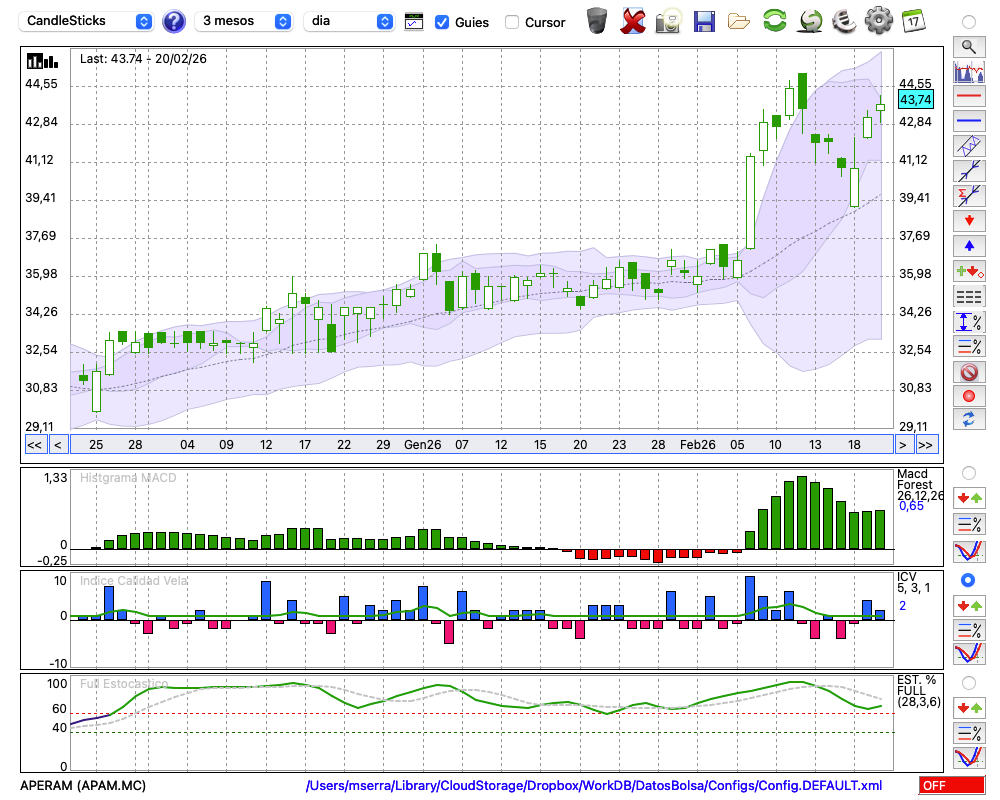Click the trash can icon in toolbar
1000x800 pixels.
(x=597, y=21)
